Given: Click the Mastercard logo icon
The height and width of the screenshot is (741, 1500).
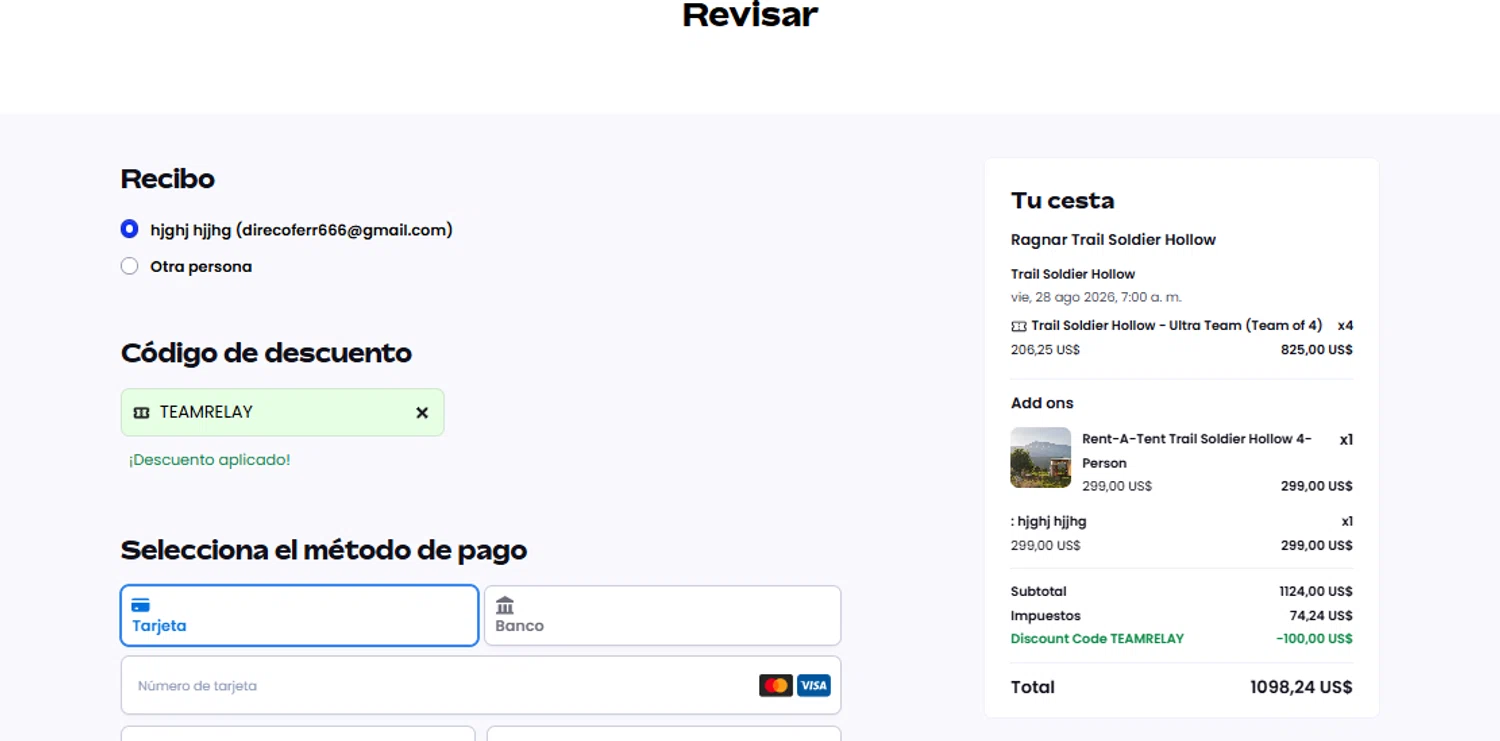Looking at the screenshot, I should (776, 685).
